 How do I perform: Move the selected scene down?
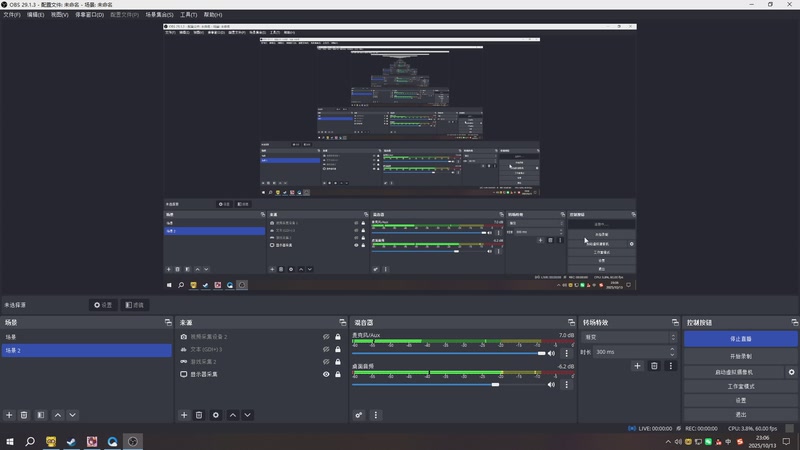pos(72,415)
